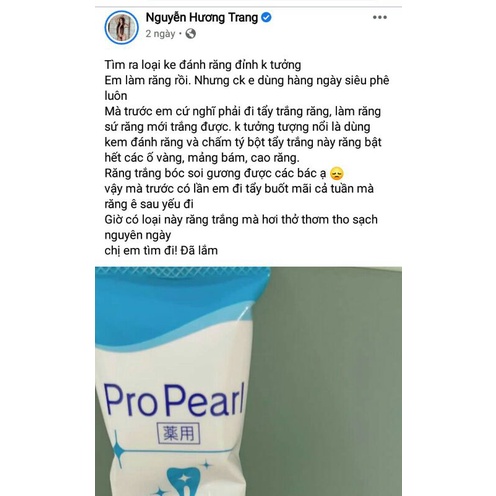This screenshot has width=496, height=496.
Task: Open Nguyễn Hương Trang's profile name link
Action: click(x=202, y=17)
